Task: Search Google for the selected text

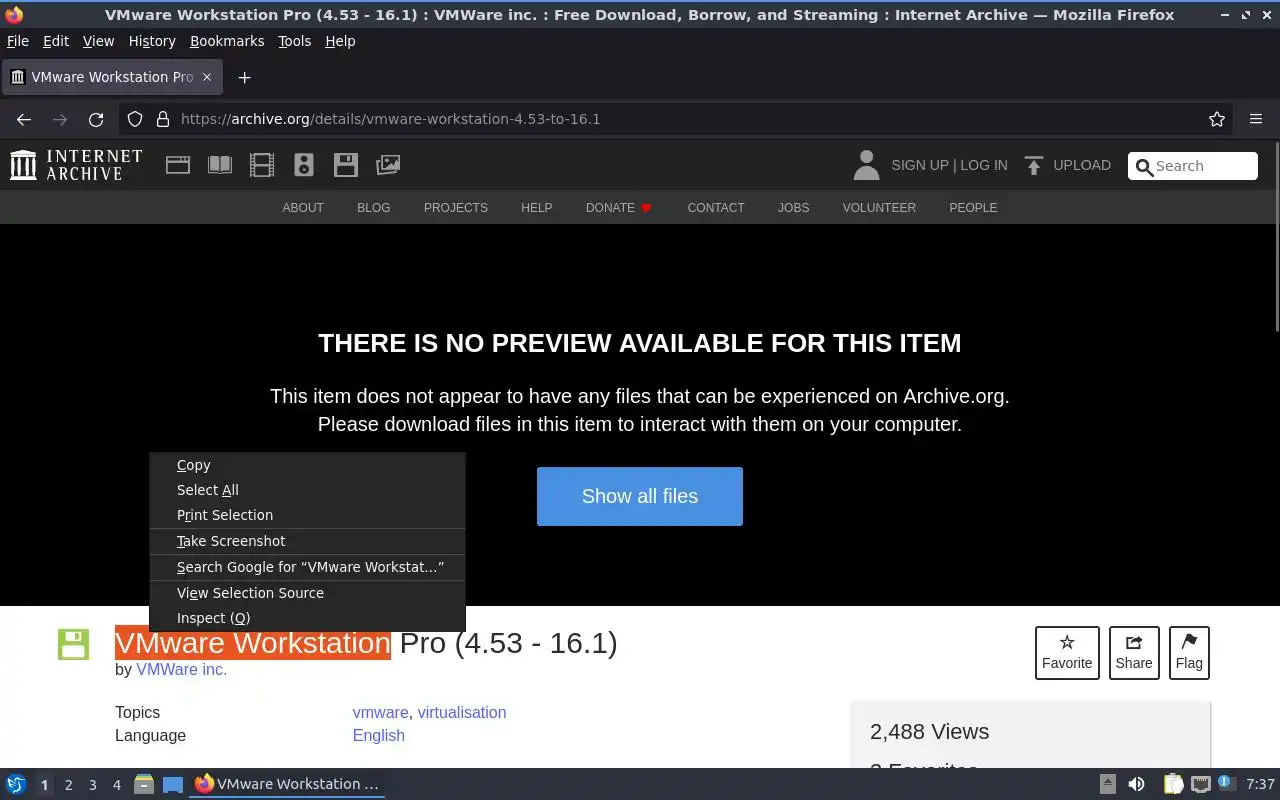Action: click(307, 567)
